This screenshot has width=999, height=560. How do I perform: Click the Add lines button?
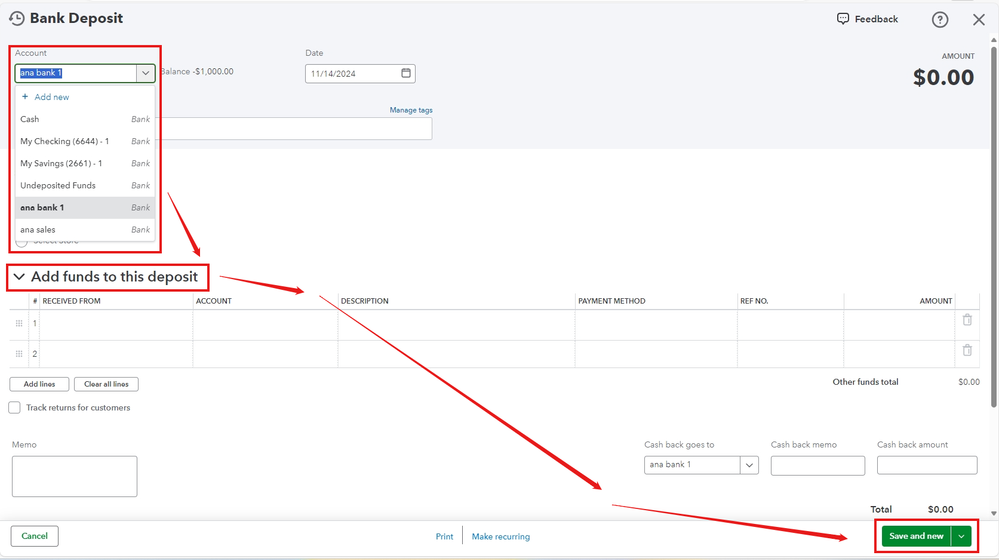(40, 384)
